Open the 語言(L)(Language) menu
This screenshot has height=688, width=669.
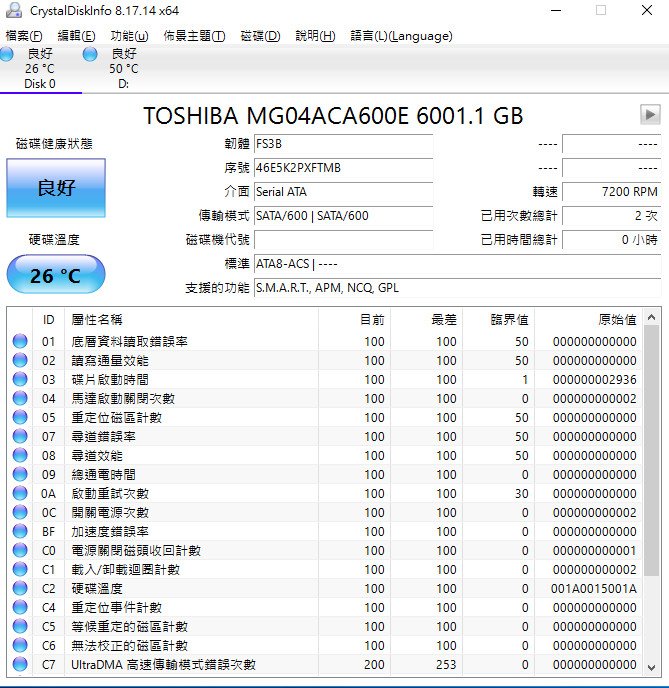click(401, 36)
